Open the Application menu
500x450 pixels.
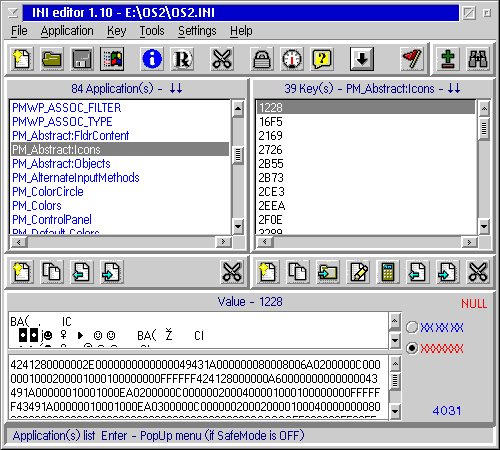point(67,31)
